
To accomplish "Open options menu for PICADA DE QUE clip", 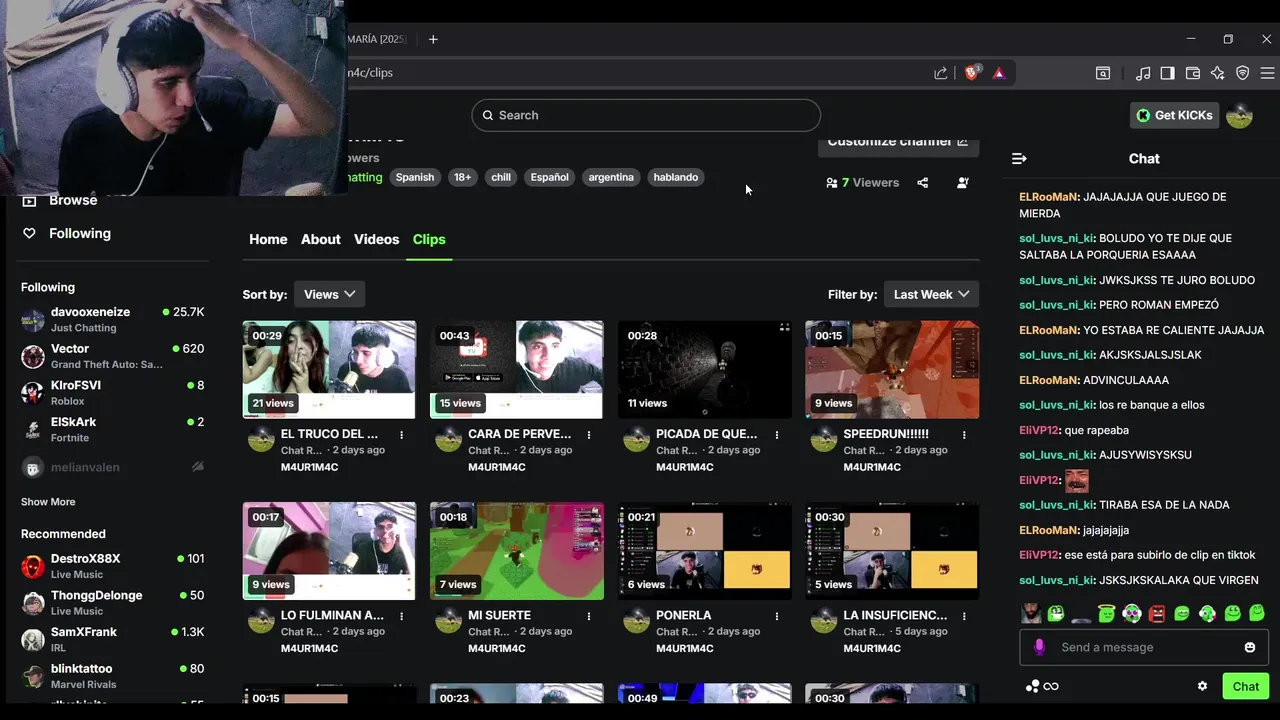I will (777, 435).
